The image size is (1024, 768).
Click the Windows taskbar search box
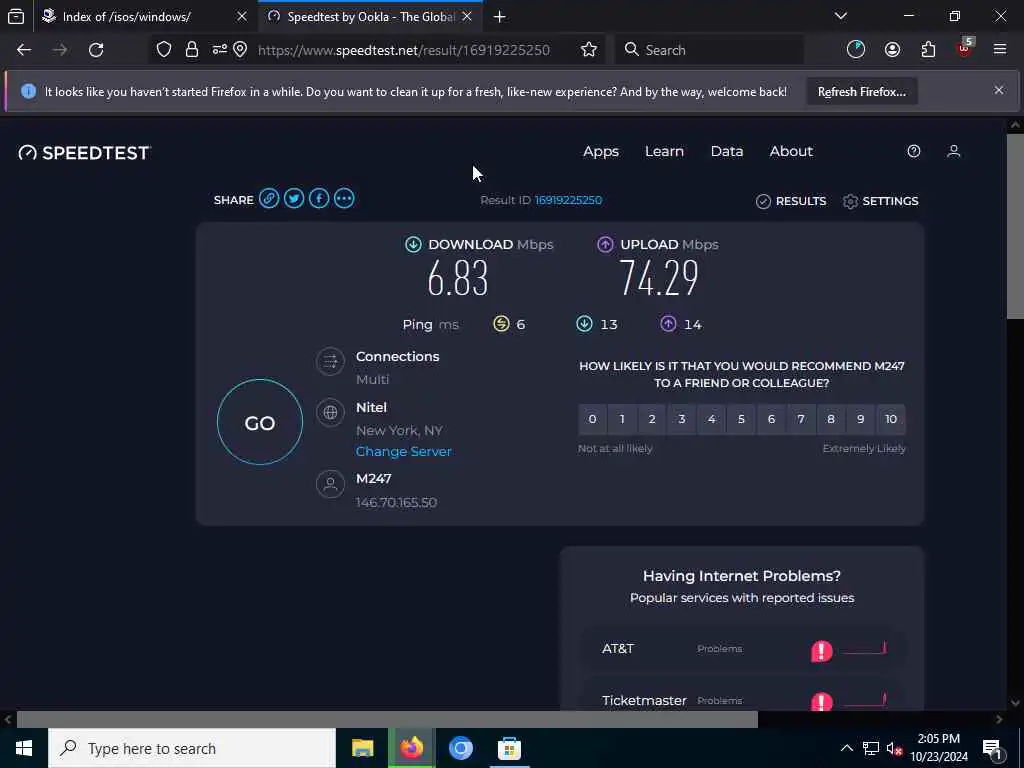coord(191,748)
